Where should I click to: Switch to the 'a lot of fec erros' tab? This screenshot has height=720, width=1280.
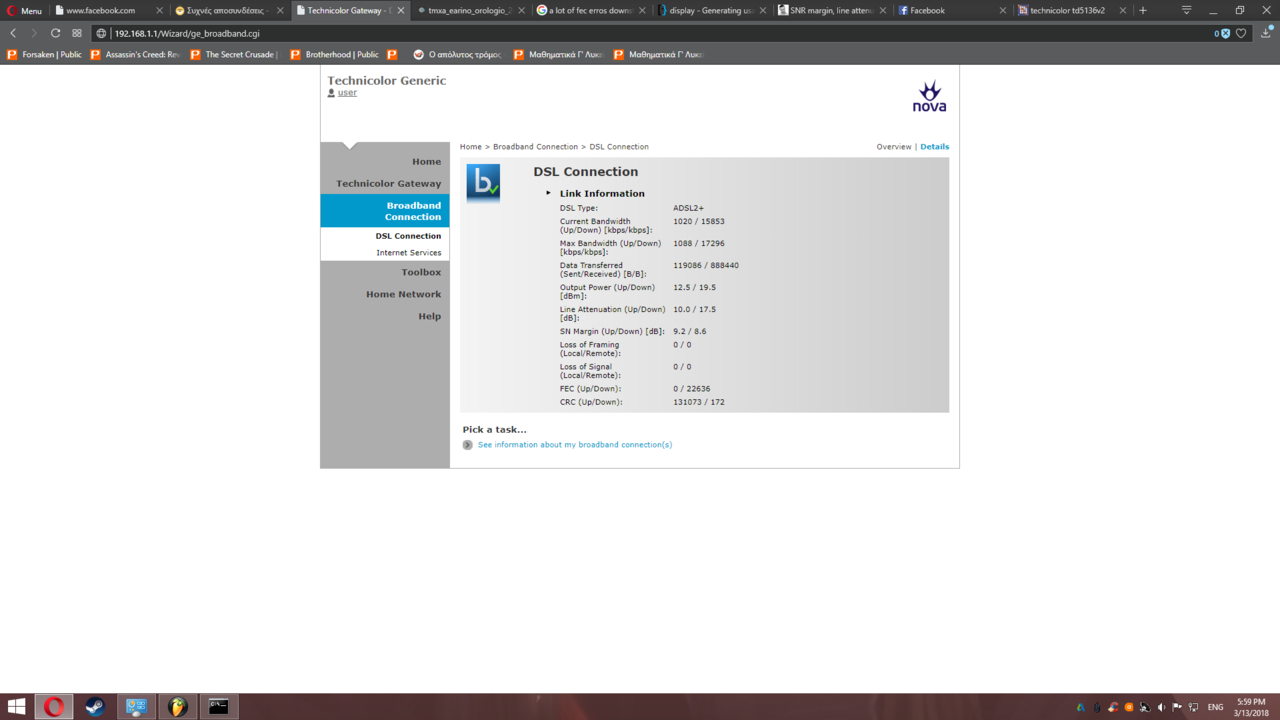pyautogui.click(x=591, y=11)
